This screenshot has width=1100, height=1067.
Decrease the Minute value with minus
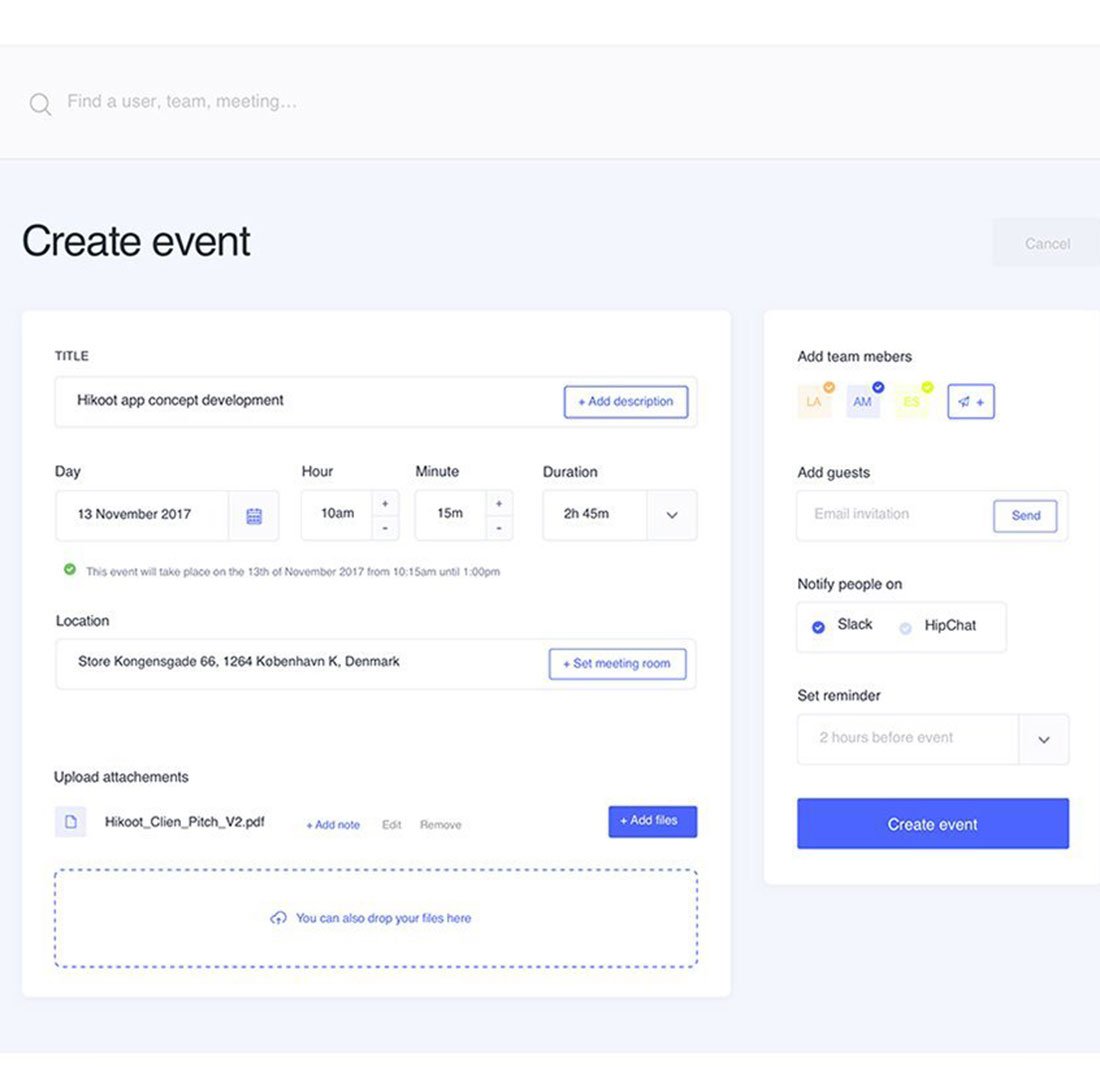(x=498, y=528)
